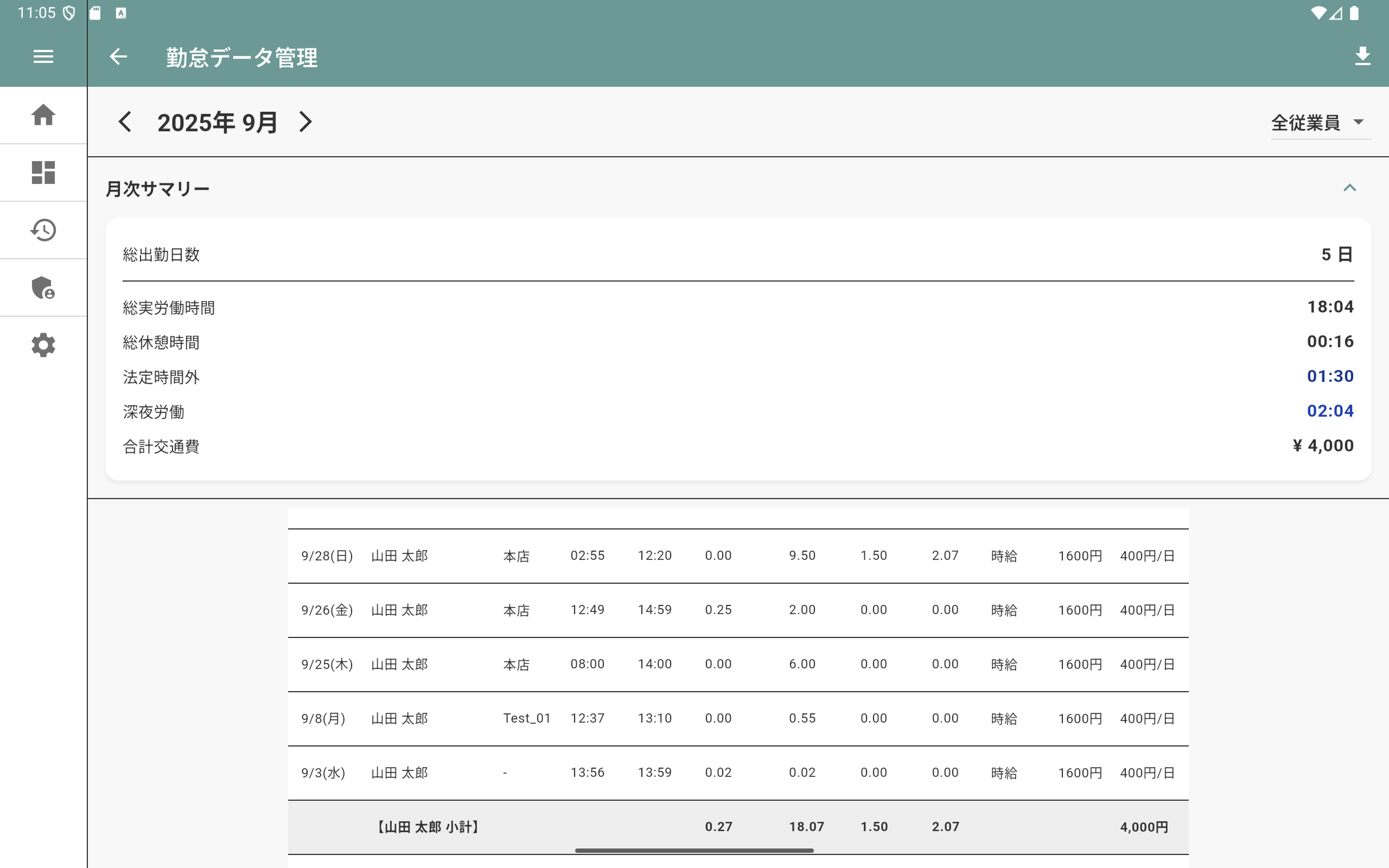The width and height of the screenshot is (1389, 868).
Task: Collapse the 月次サマリー summary panel
Action: click(1350, 188)
